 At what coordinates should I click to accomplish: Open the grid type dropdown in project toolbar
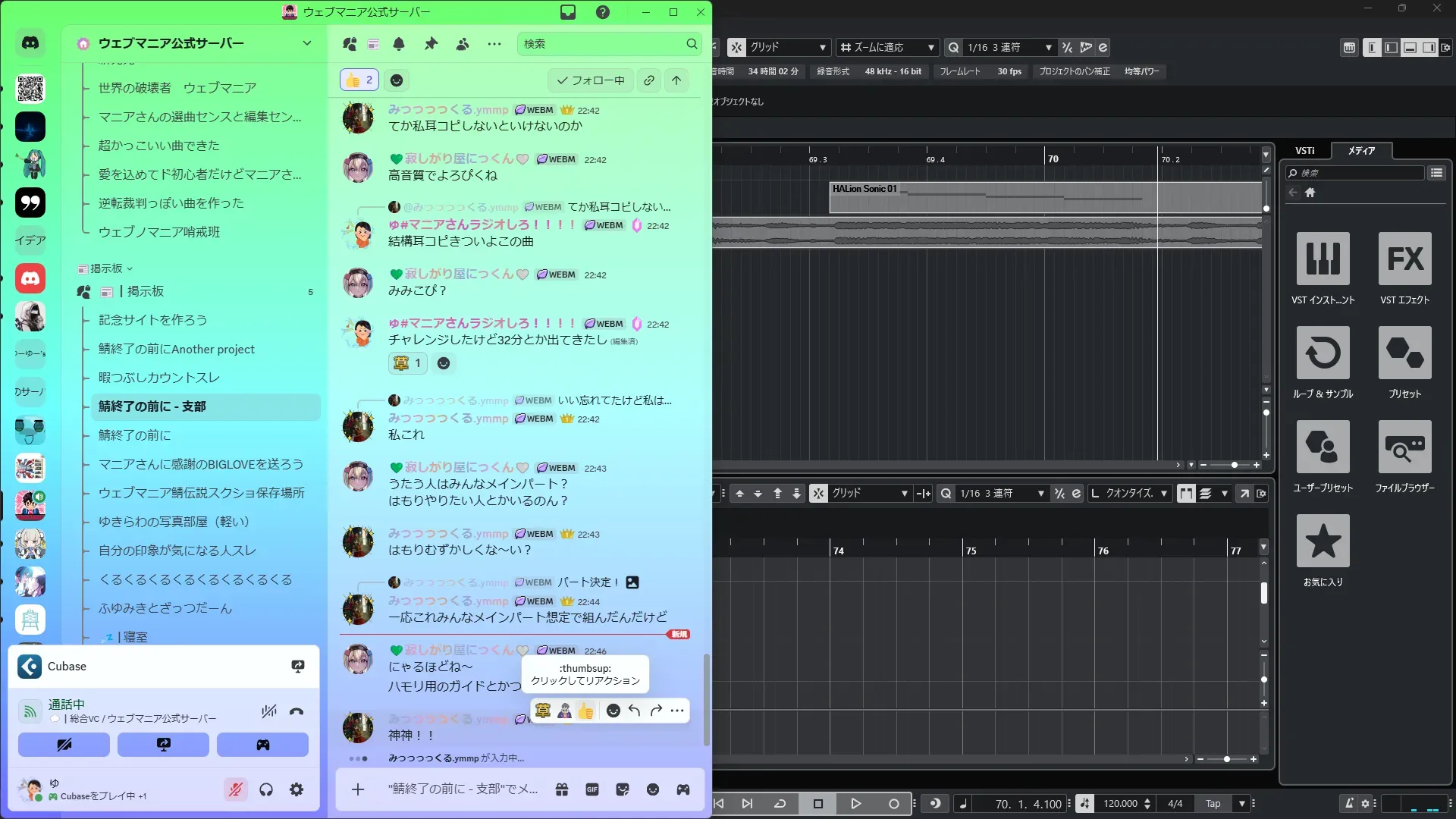point(787,47)
